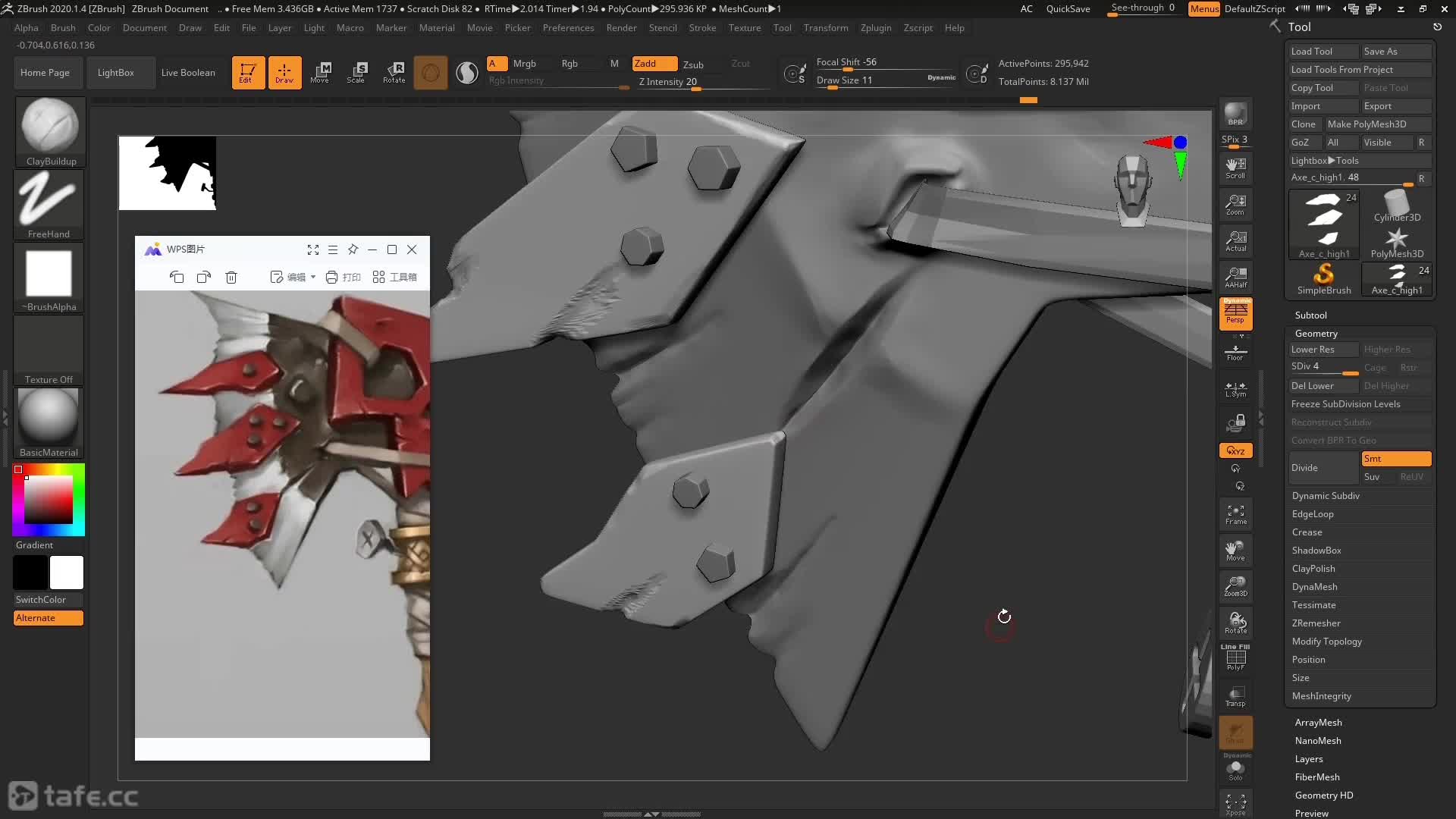Select the Scale gizmo tool

[356, 73]
